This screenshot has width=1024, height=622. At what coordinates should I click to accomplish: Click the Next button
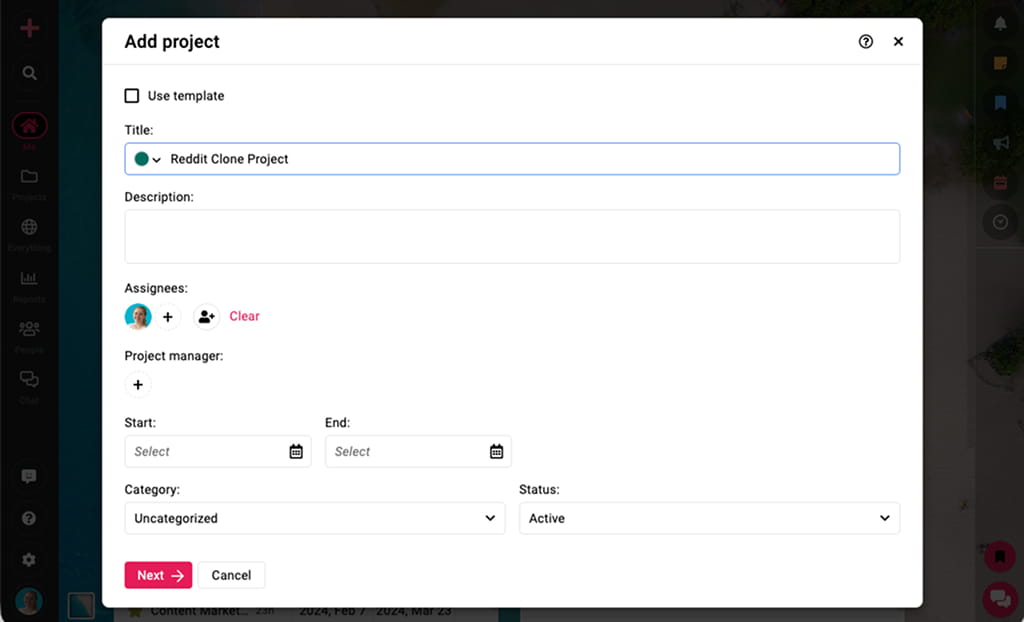[x=158, y=575]
